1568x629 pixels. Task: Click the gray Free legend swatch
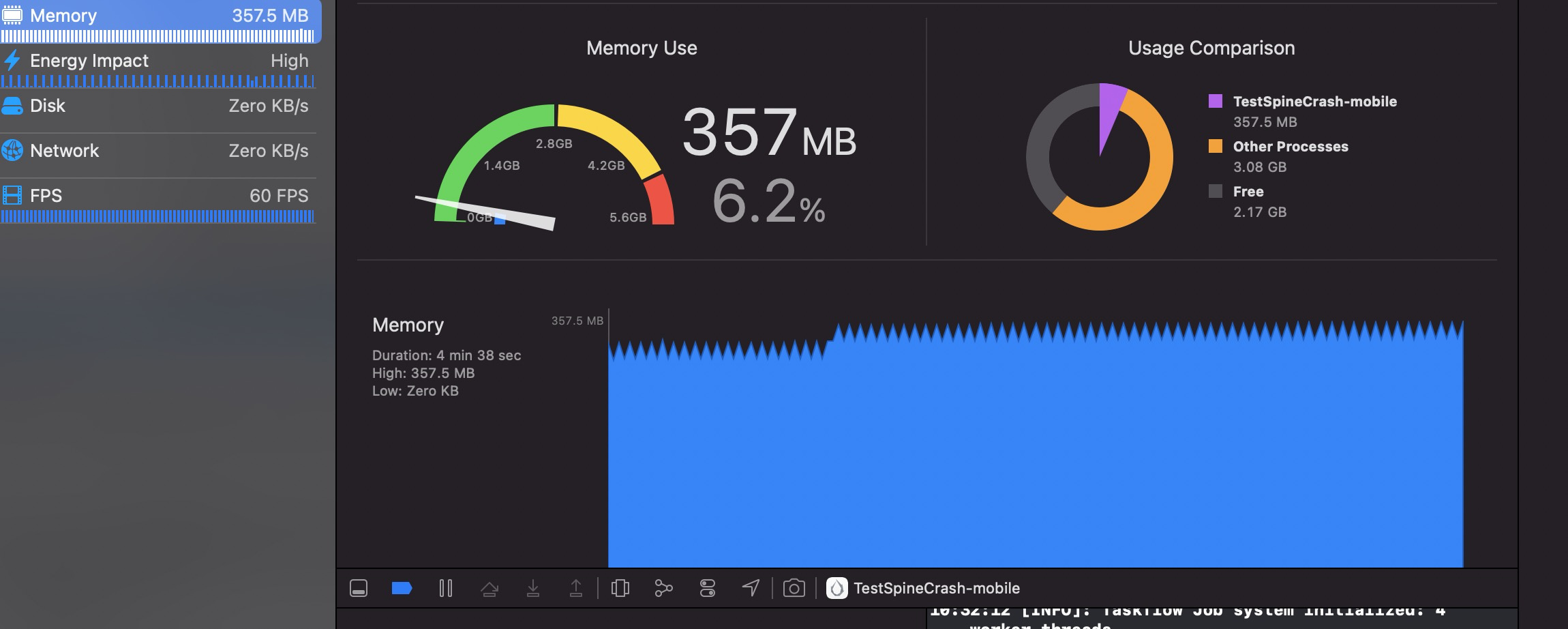[1216, 191]
